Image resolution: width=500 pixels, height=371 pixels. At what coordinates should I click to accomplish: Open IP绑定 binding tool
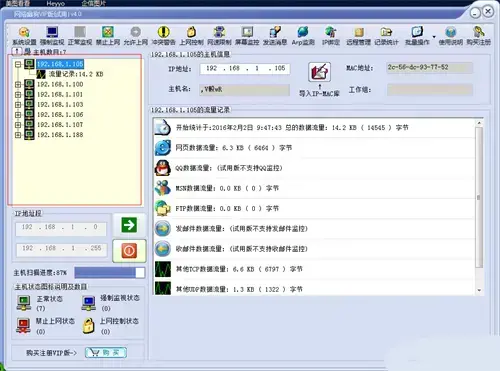[x=331, y=36]
